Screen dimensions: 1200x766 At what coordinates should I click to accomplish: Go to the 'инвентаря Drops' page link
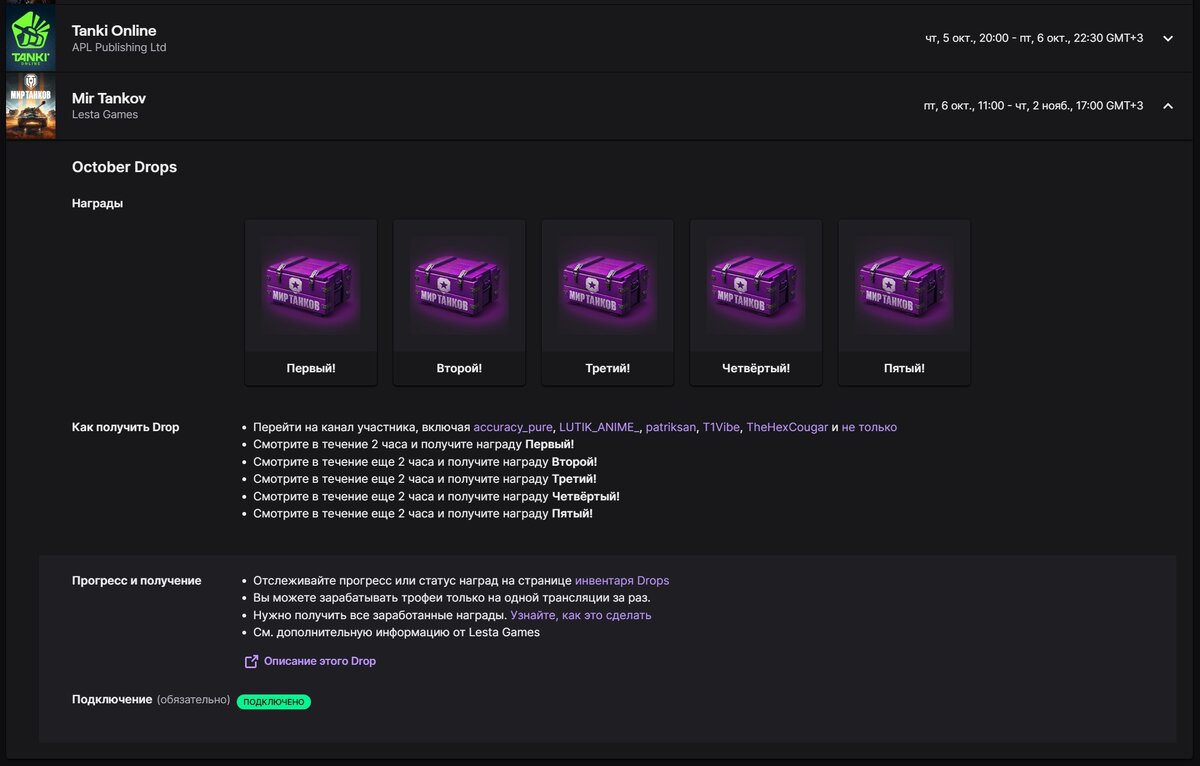(622, 580)
